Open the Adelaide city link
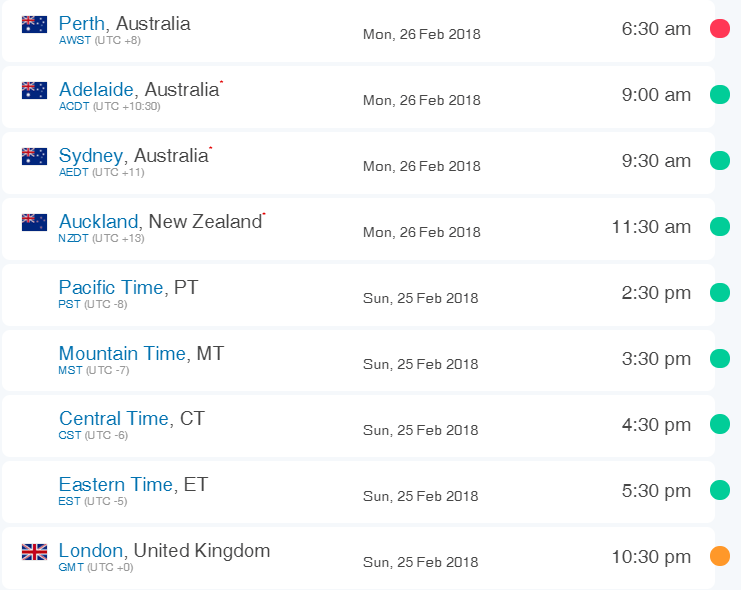 tap(96, 89)
